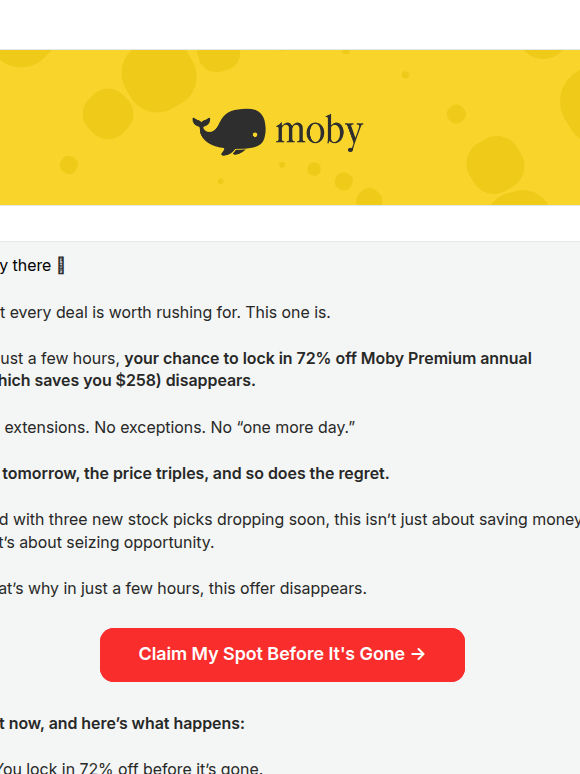The image size is (580, 774).
Task: Click the bold '72% off Moby Premium annual' text
Action: pyautogui.click(x=414, y=358)
